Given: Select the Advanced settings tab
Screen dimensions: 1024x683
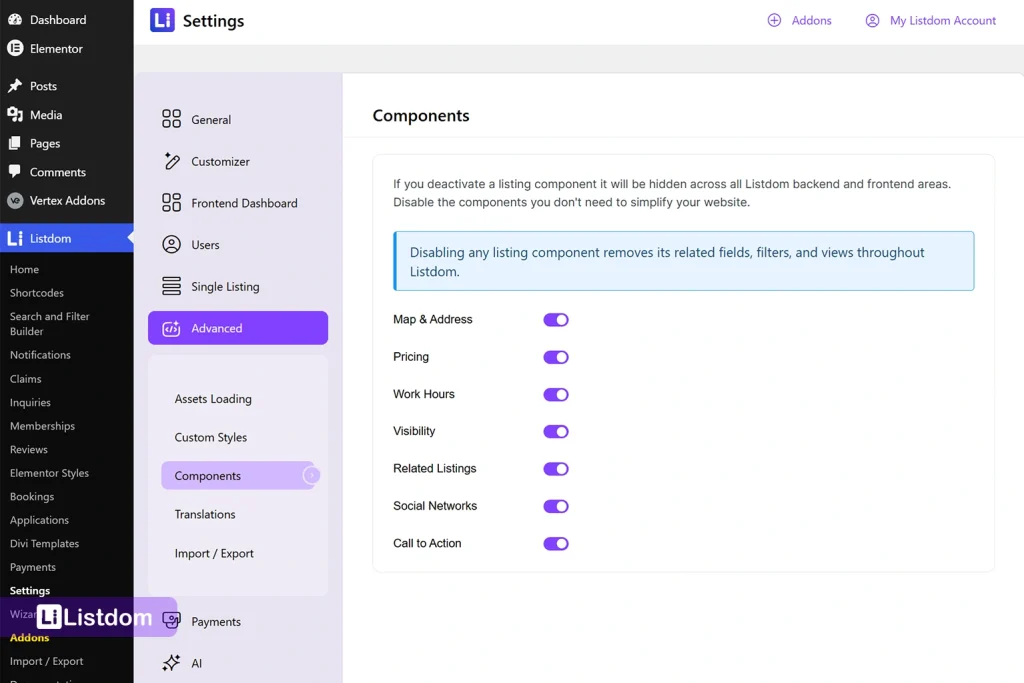Looking at the screenshot, I should 238,328.
